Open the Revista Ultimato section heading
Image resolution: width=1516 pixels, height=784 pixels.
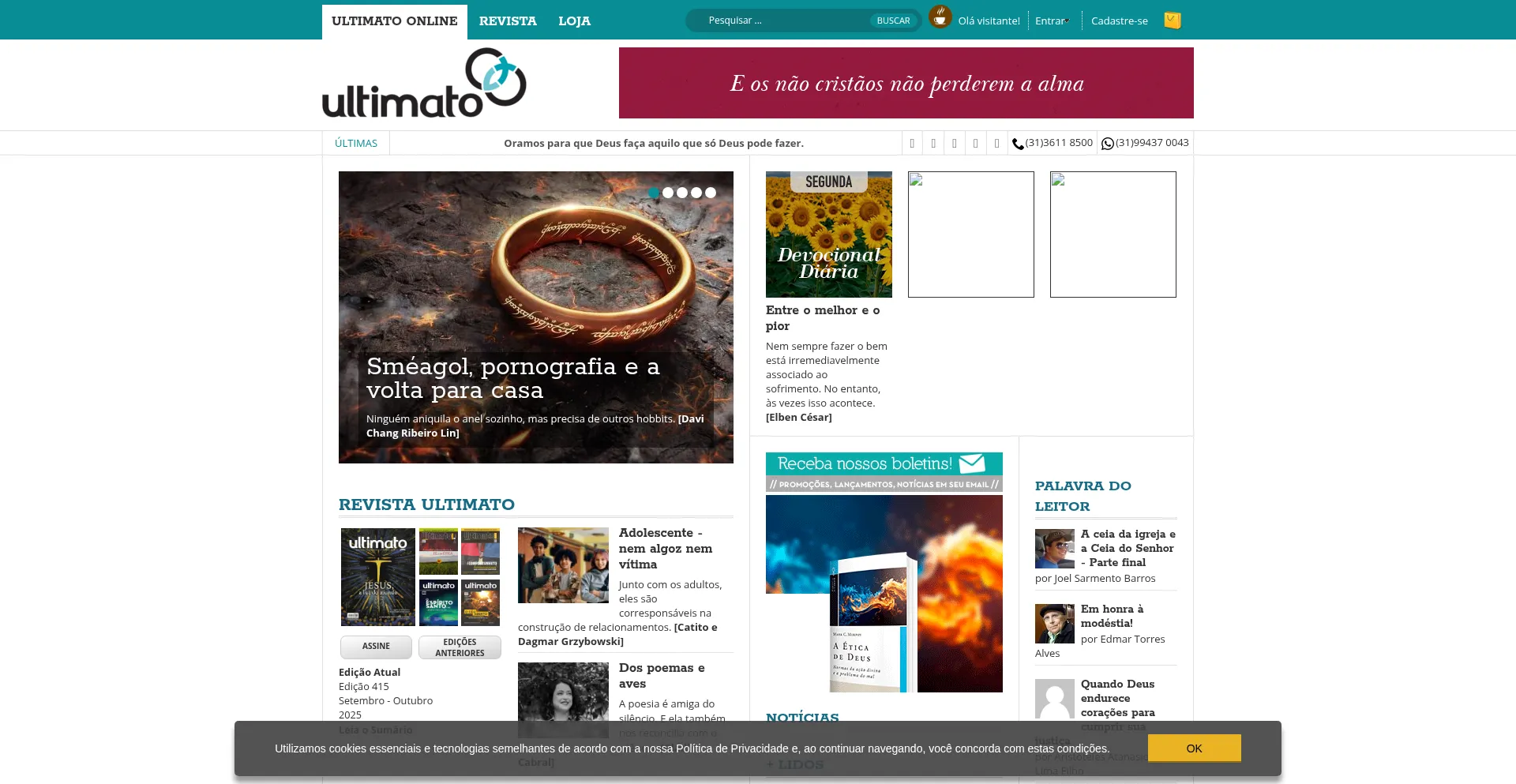426,505
